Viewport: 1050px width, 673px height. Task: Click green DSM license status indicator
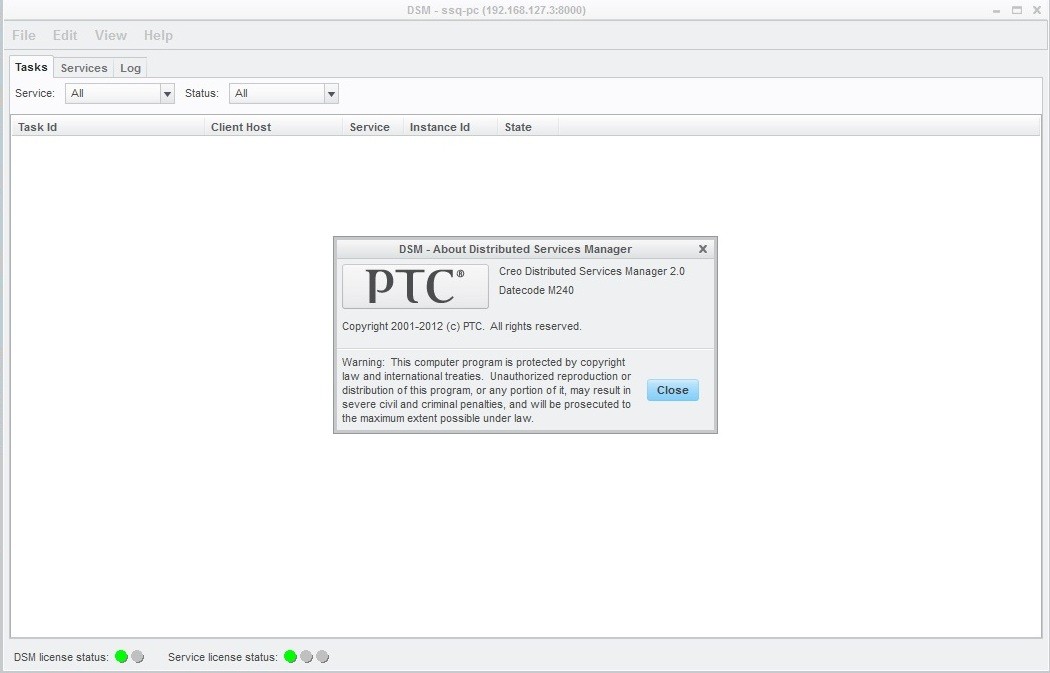(x=121, y=656)
